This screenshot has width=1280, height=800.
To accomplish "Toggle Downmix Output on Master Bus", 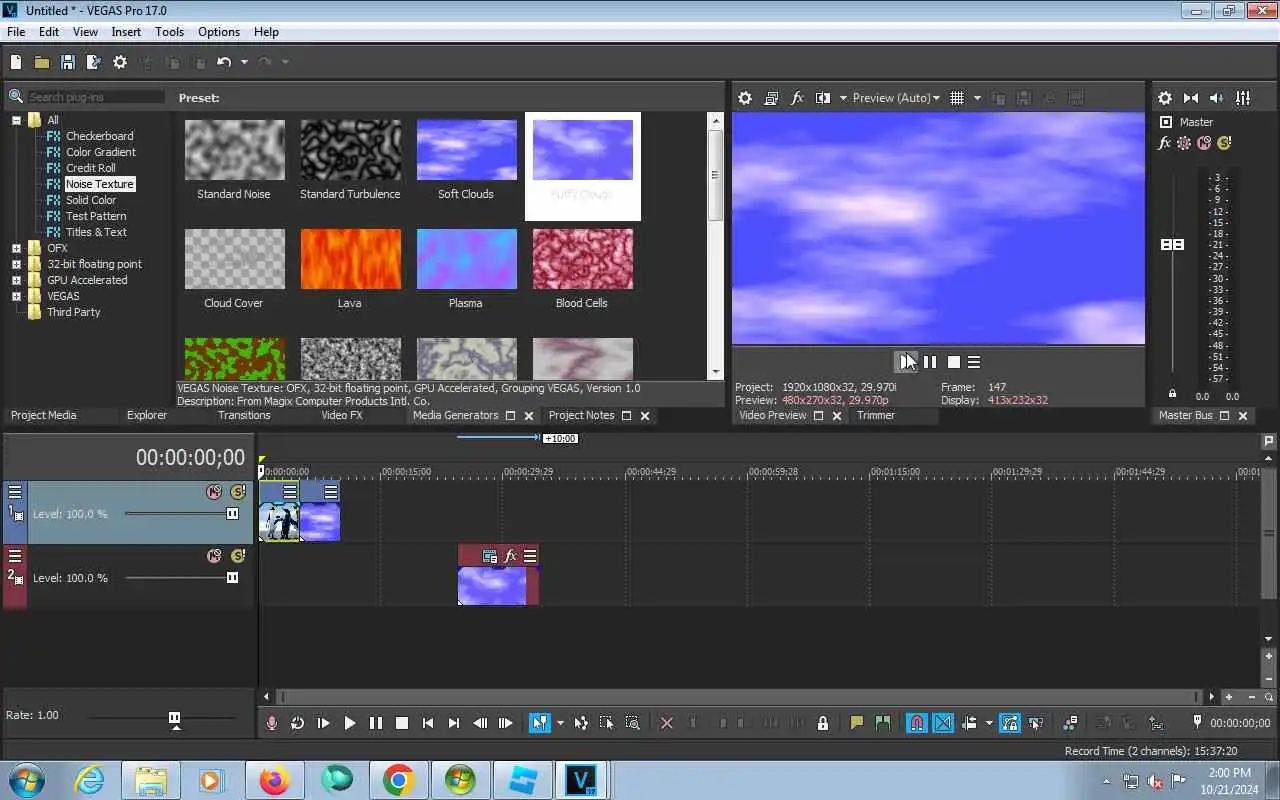I will click(1191, 98).
